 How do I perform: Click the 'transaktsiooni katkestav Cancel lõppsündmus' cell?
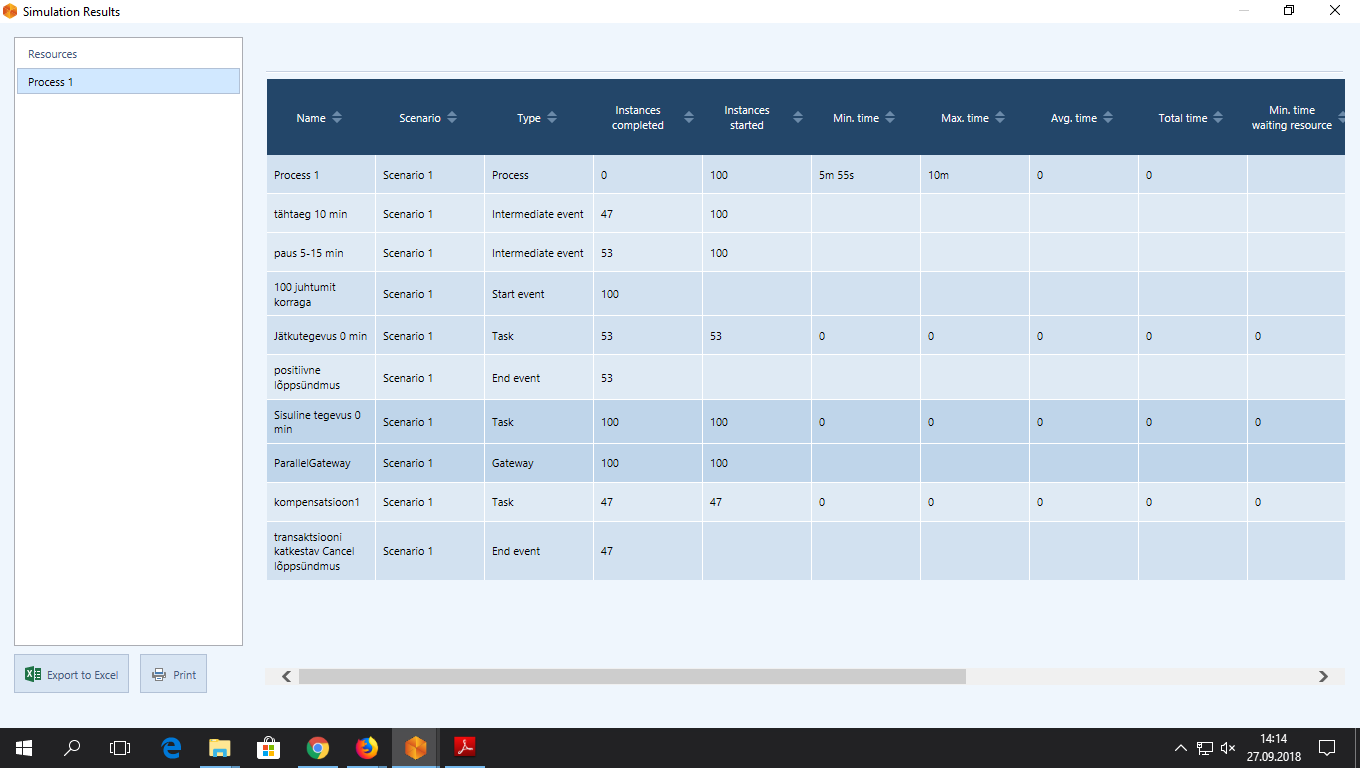321,551
